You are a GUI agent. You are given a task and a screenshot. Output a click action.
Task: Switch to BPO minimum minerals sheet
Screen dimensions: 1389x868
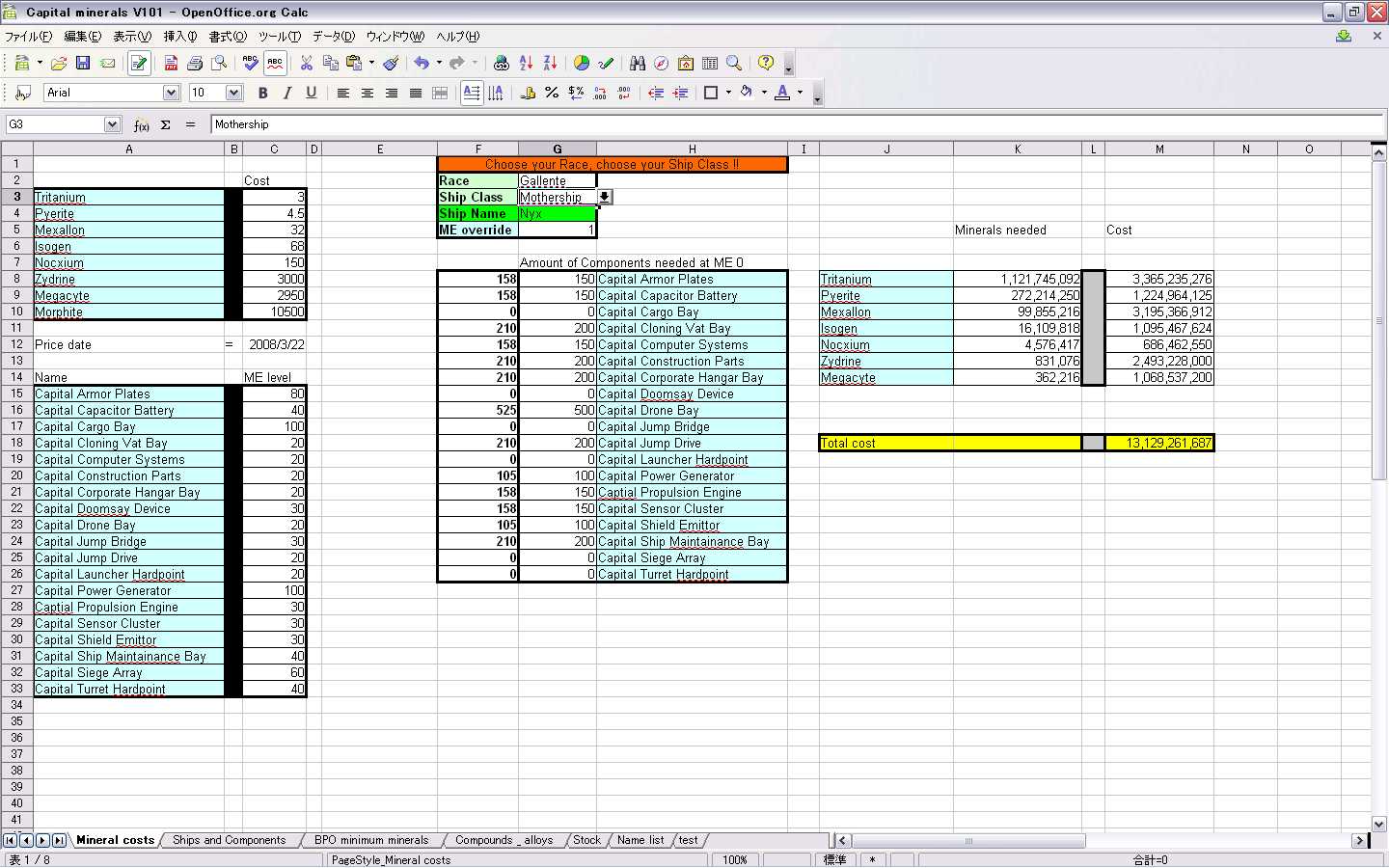pos(371,840)
